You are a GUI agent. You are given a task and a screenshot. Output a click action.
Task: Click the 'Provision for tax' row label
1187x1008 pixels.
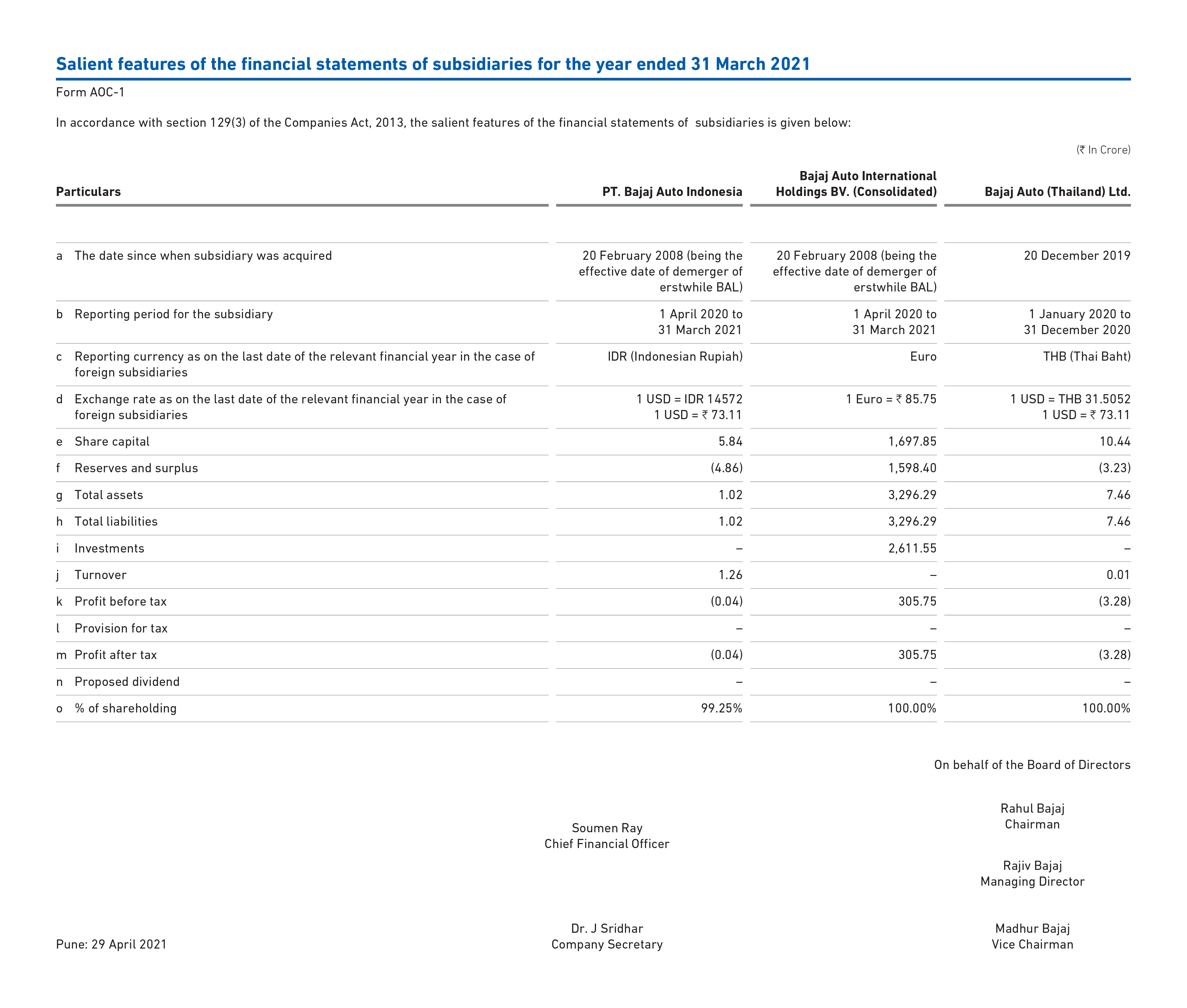[121, 629]
